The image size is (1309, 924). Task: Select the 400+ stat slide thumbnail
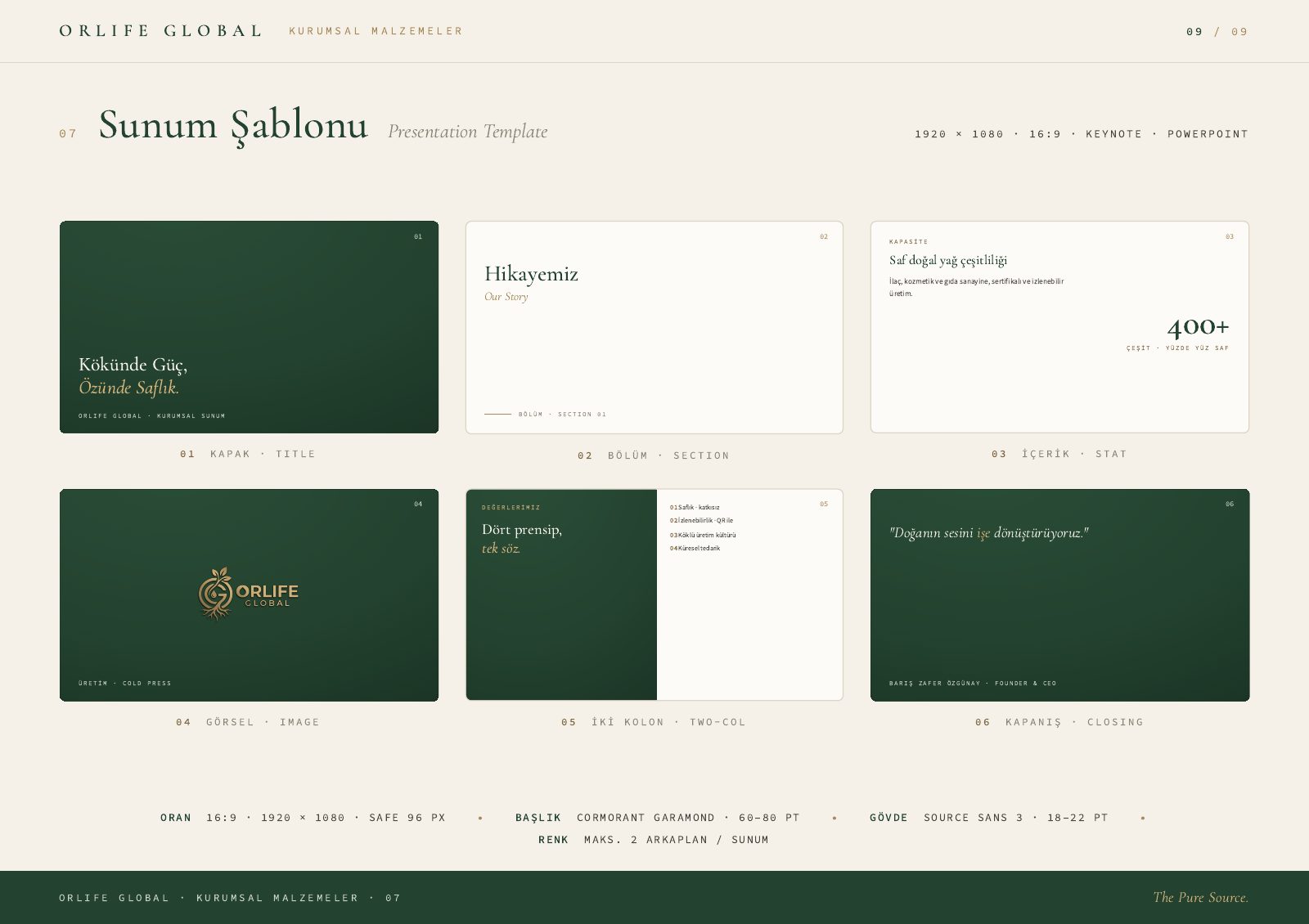coord(1059,327)
